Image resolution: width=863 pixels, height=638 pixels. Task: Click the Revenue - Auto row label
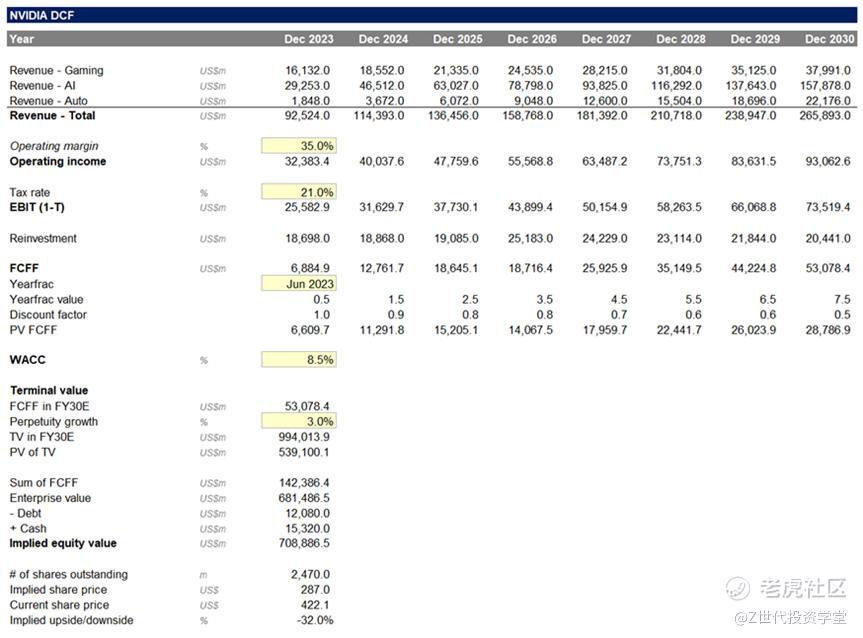48,101
